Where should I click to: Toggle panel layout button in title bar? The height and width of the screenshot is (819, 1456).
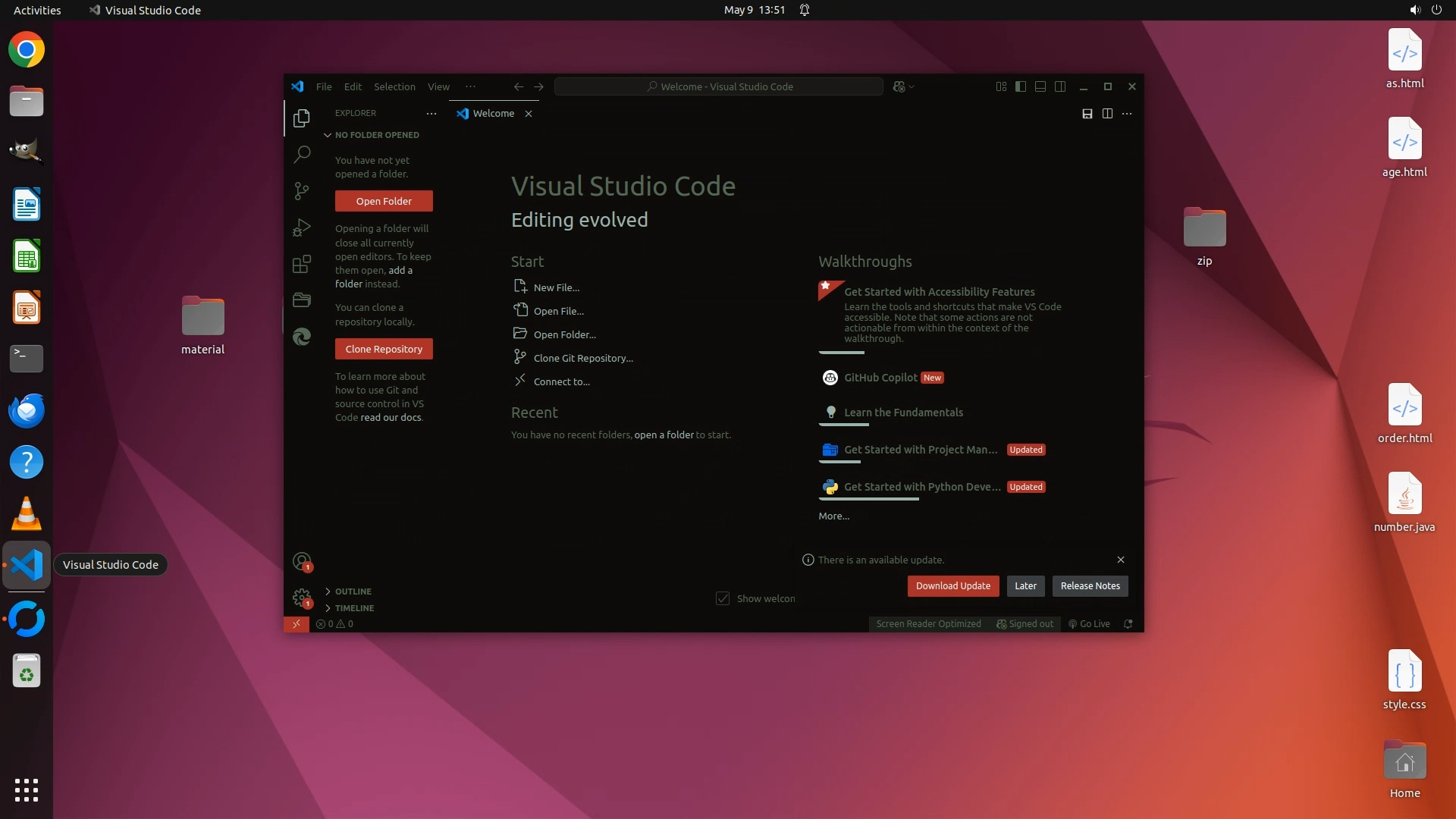[x=1040, y=87]
